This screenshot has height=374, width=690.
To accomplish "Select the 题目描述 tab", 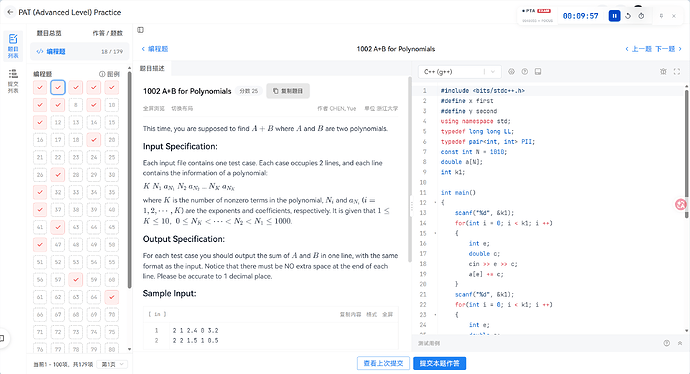I will point(152,68).
